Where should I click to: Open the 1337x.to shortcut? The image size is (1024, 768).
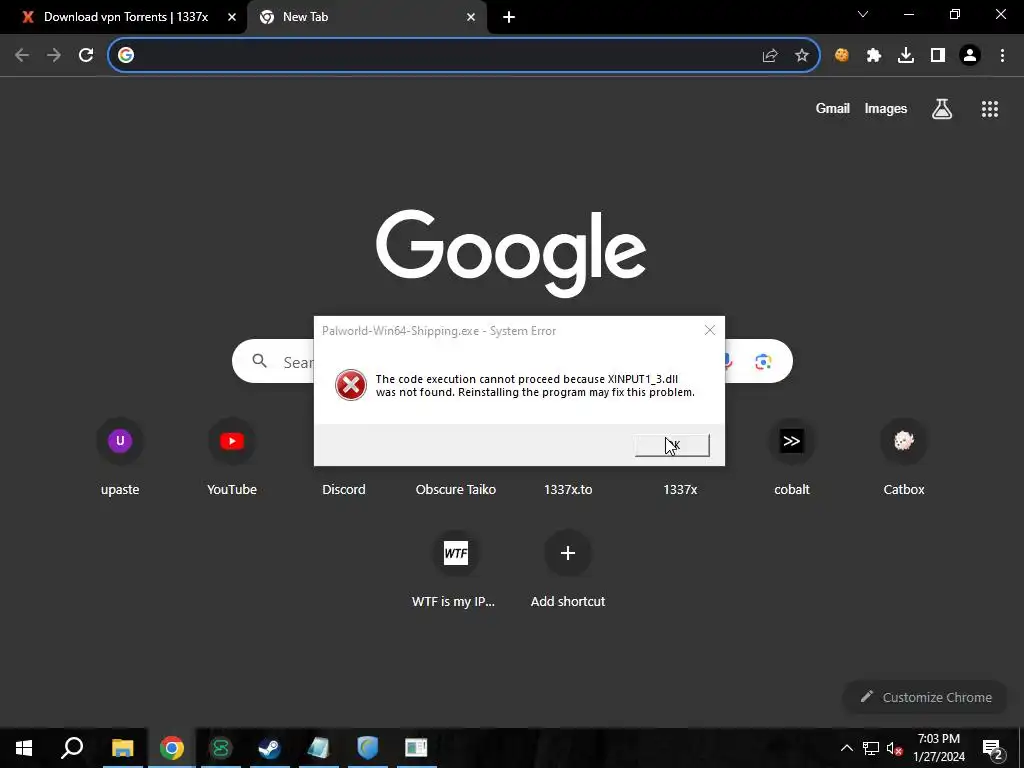tap(568, 489)
